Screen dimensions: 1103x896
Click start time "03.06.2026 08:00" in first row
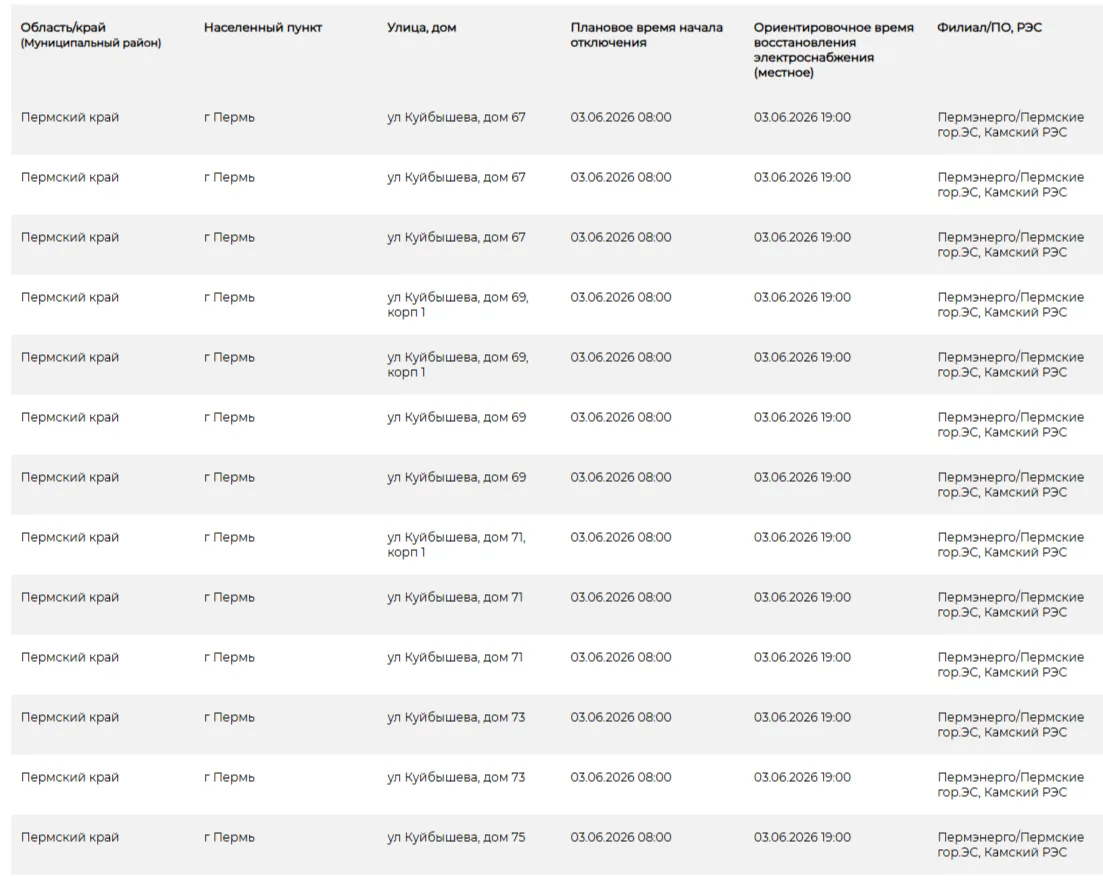coord(620,117)
